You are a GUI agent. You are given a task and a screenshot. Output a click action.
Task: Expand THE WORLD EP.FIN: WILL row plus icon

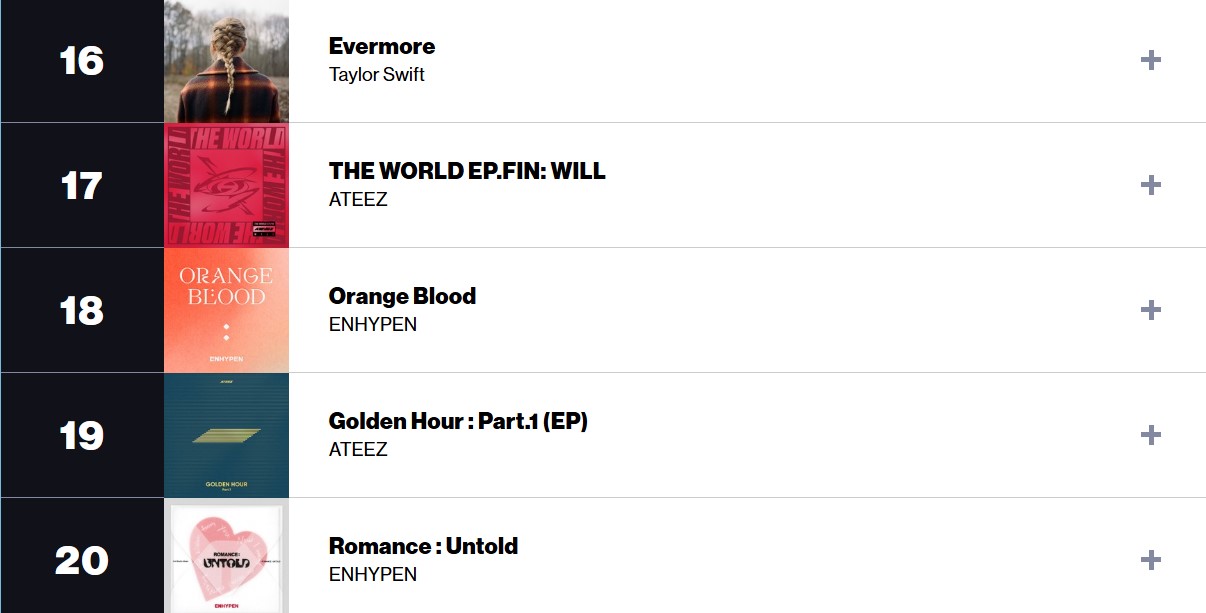pyautogui.click(x=1150, y=185)
